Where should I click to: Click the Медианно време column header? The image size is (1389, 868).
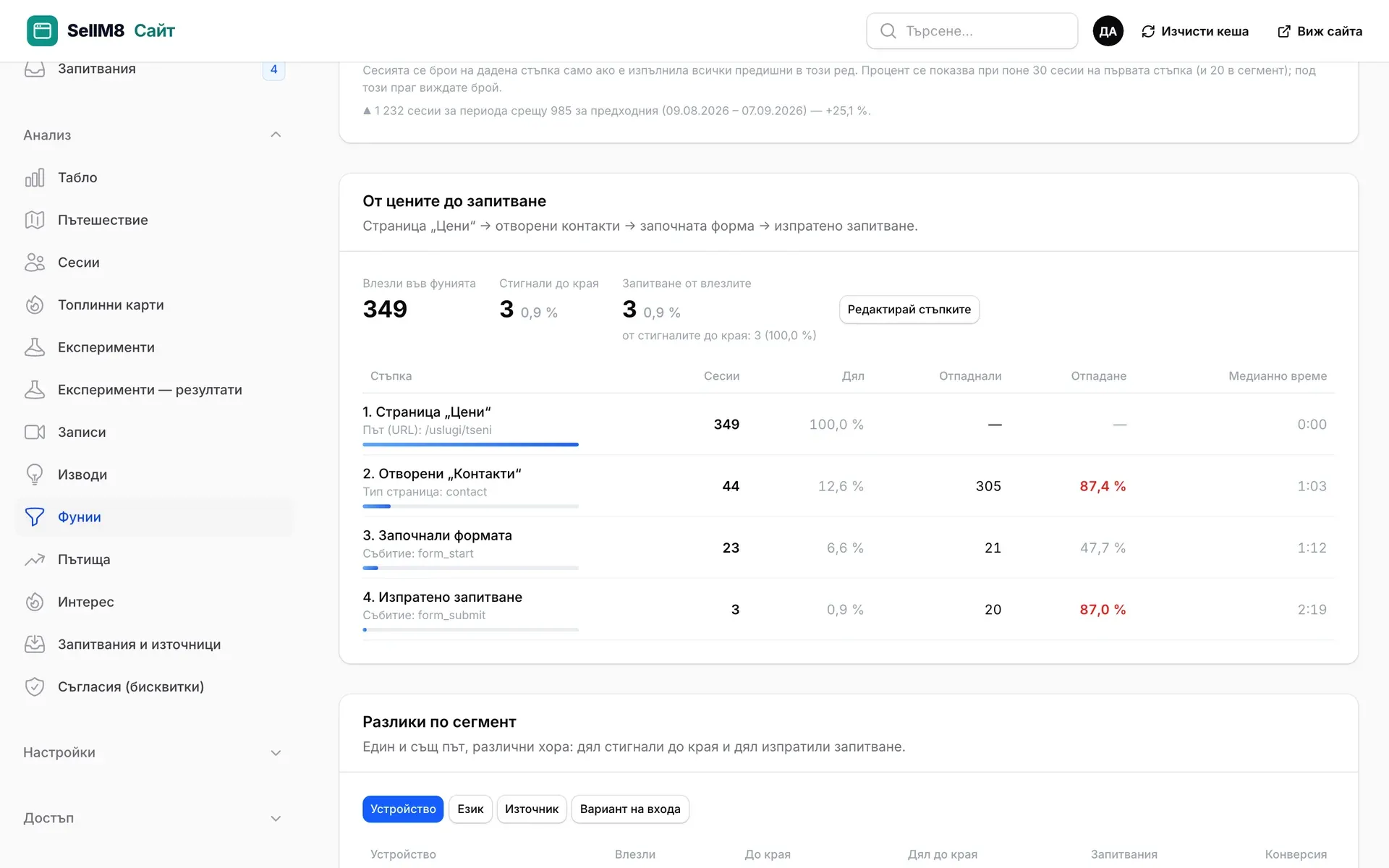pyautogui.click(x=1277, y=376)
